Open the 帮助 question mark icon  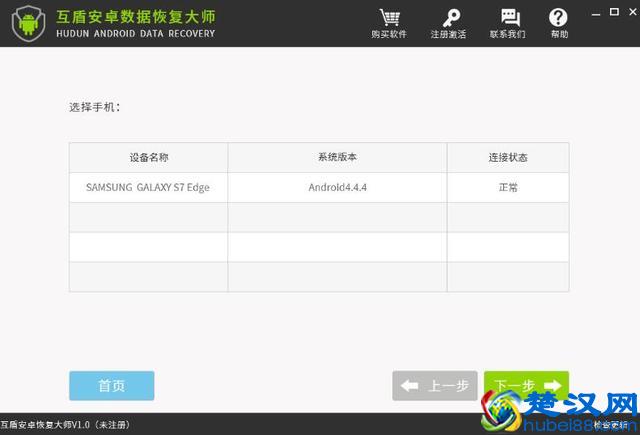[x=558, y=18]
